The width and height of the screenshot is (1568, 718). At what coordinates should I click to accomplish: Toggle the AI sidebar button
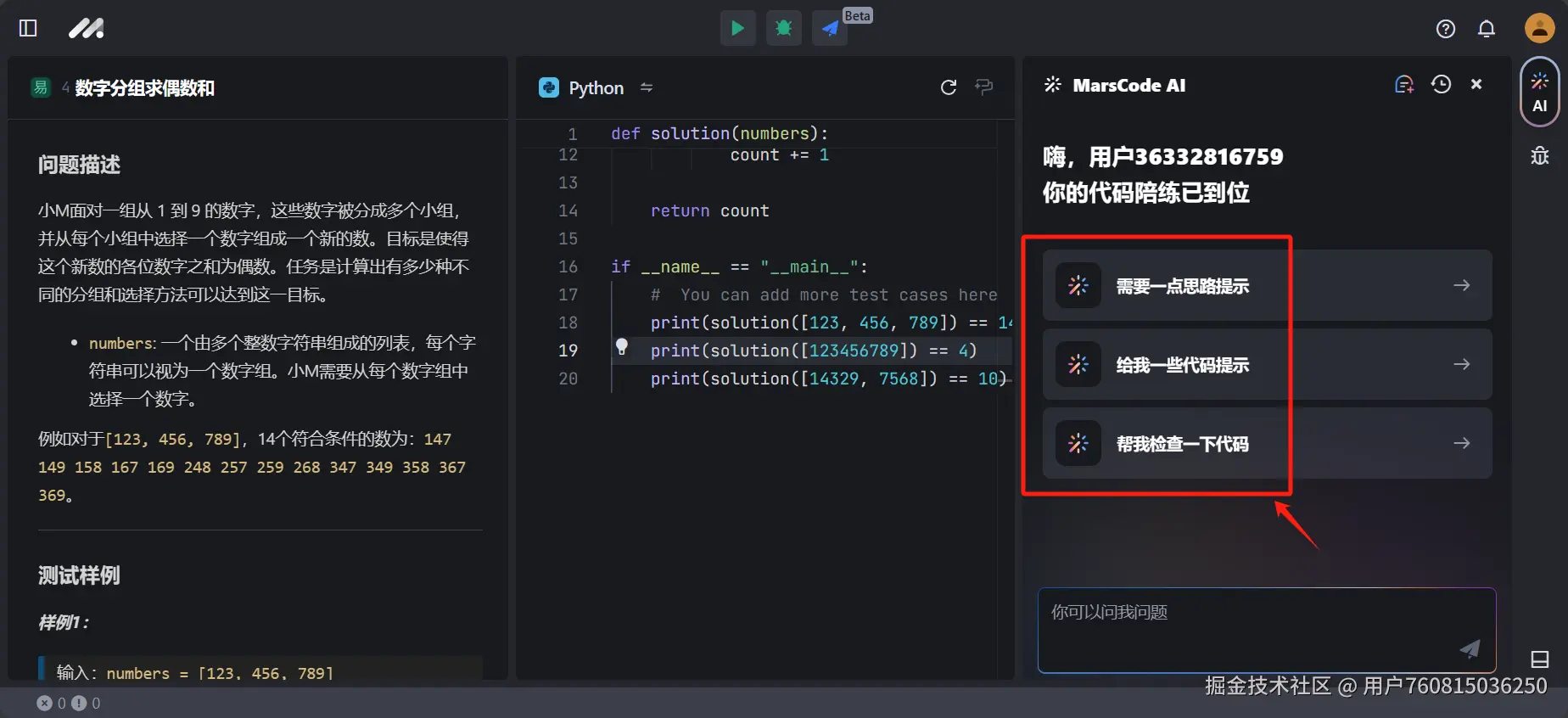[x=1539, y=92]
